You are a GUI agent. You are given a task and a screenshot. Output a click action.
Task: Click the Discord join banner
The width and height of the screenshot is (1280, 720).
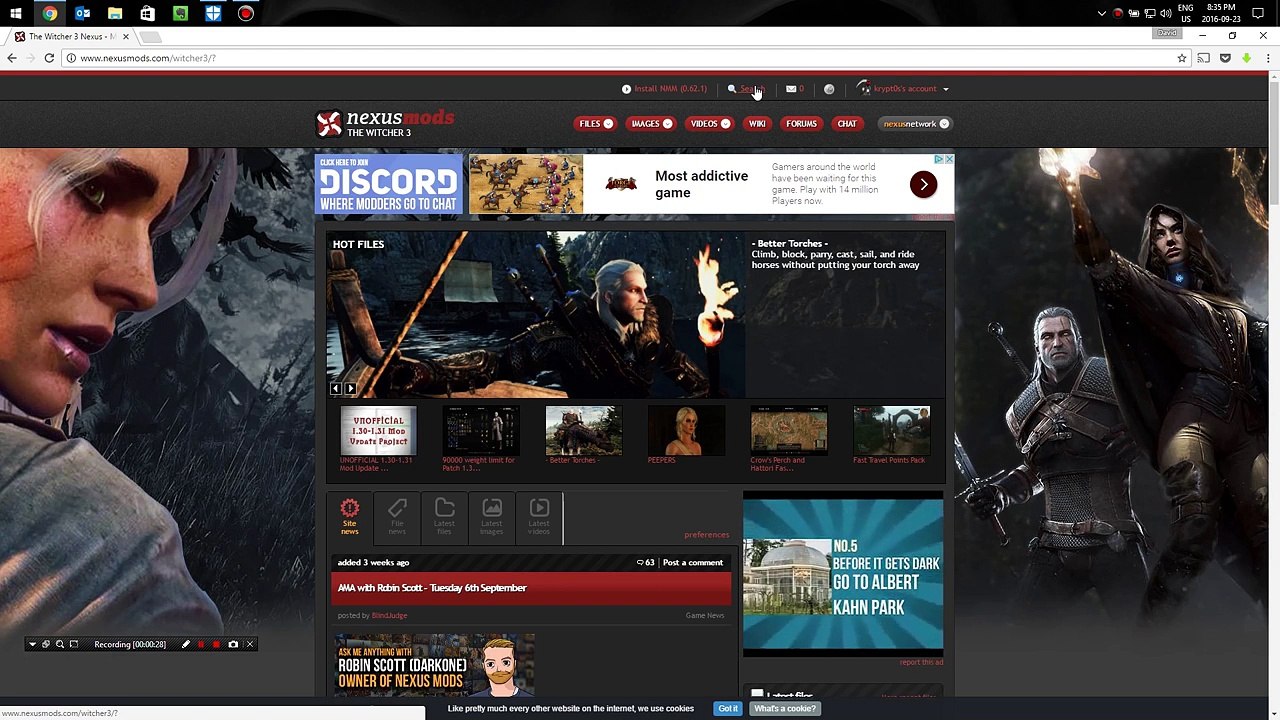(388, 184)
